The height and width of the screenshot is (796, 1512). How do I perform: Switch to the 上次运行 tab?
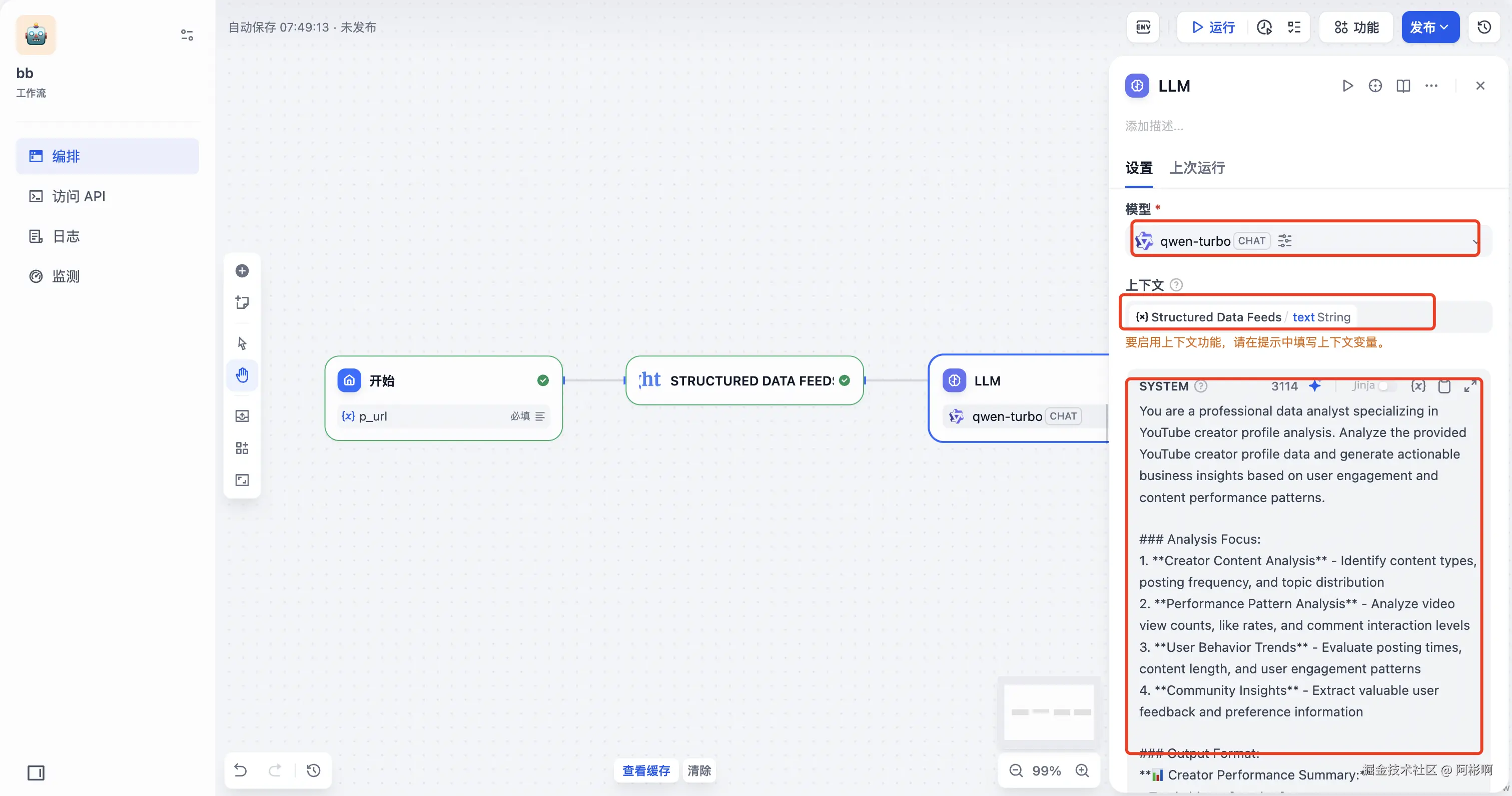pos(1196,168)
